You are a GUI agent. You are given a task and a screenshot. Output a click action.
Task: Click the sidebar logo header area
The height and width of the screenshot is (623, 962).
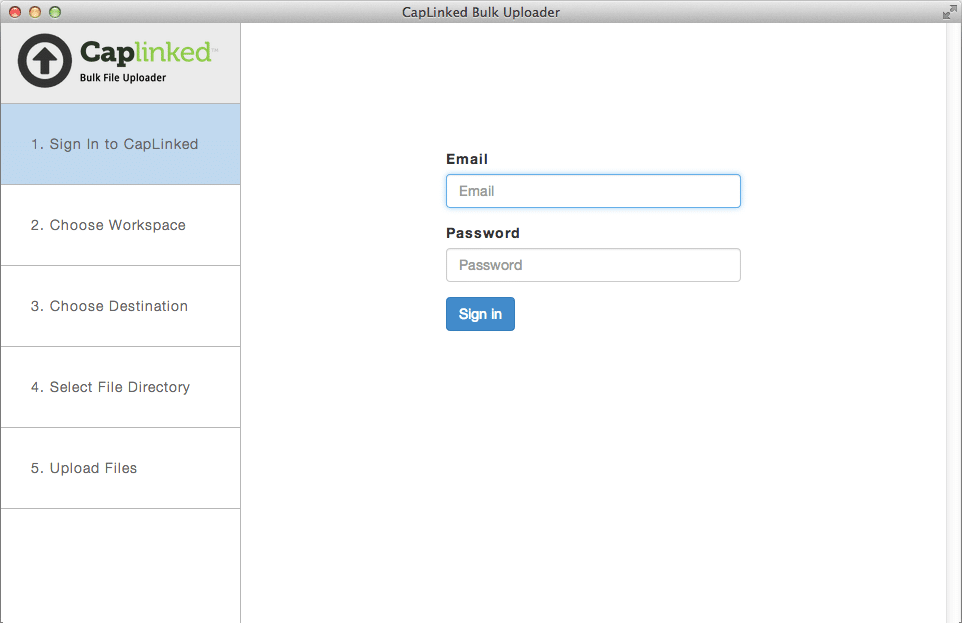(x=120, y=62)
